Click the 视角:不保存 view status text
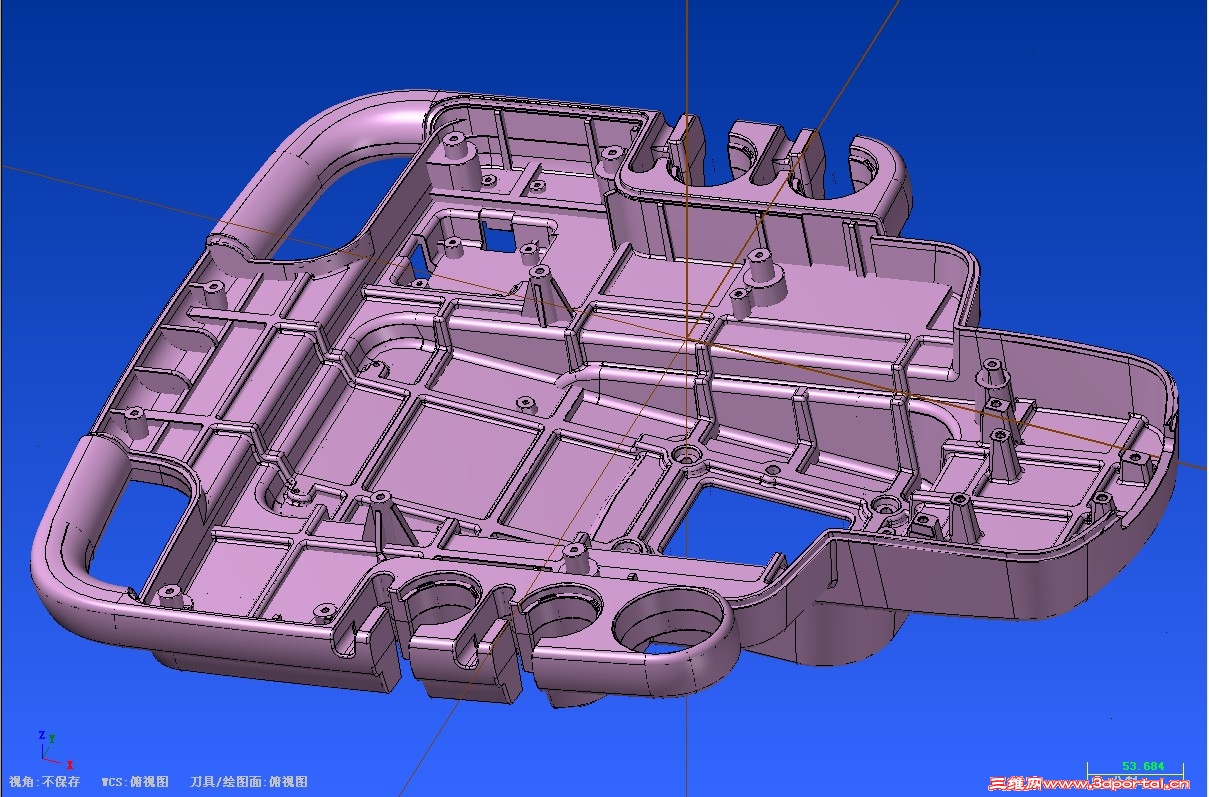Image resolution: width=1209 pixels, height=797 pixels. pos(44,782)
